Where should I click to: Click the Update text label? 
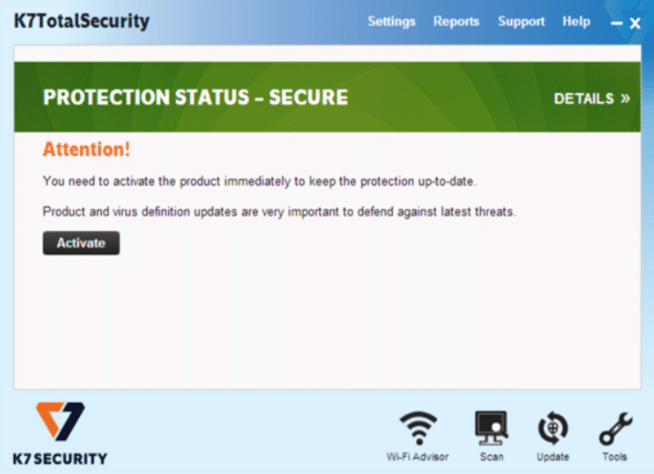553,457
